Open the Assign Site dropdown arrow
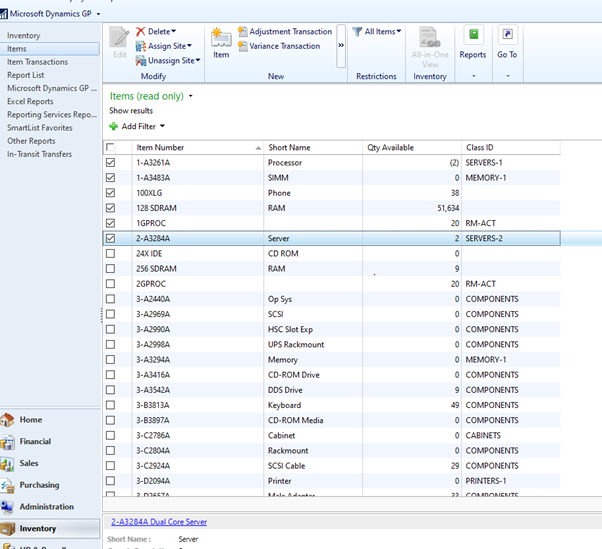Screen dimensions: 602x549 point(189,46)
